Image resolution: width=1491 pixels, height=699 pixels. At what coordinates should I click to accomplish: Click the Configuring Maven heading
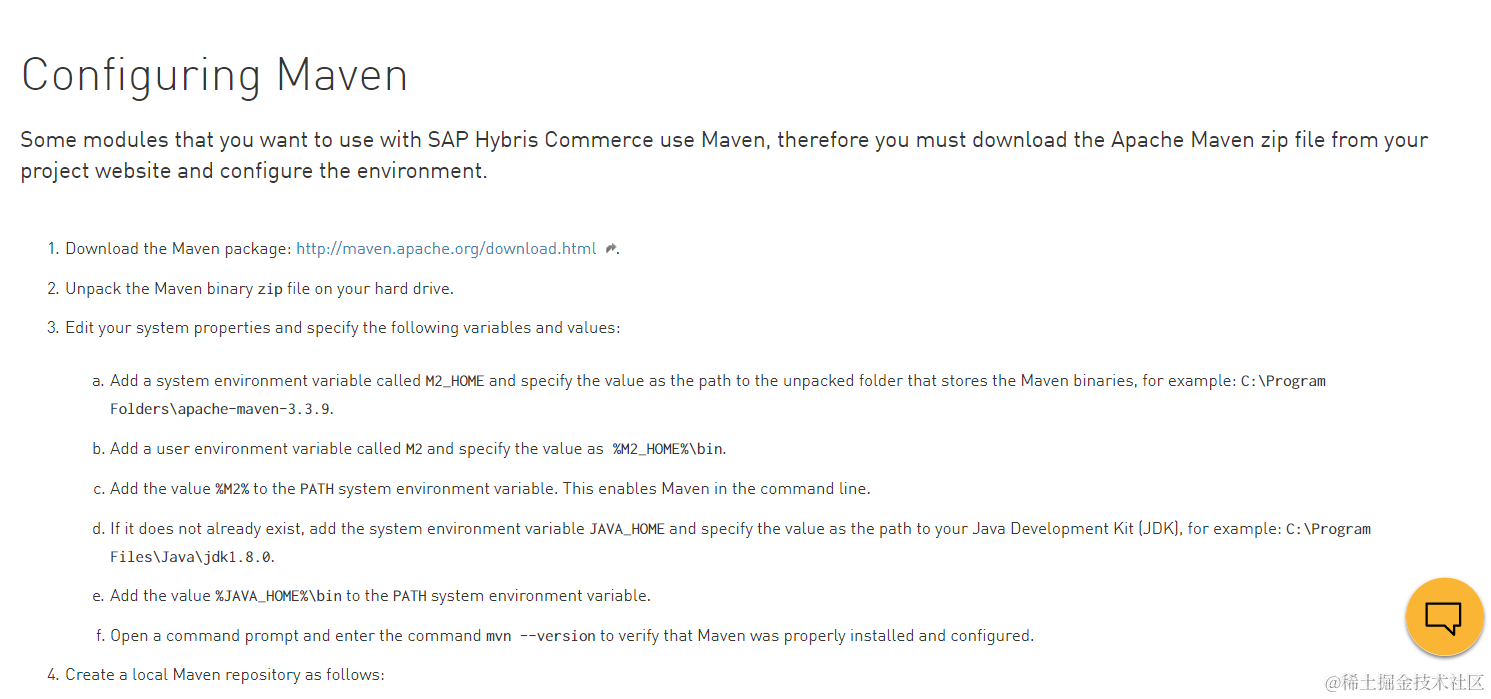pos(215,75)
